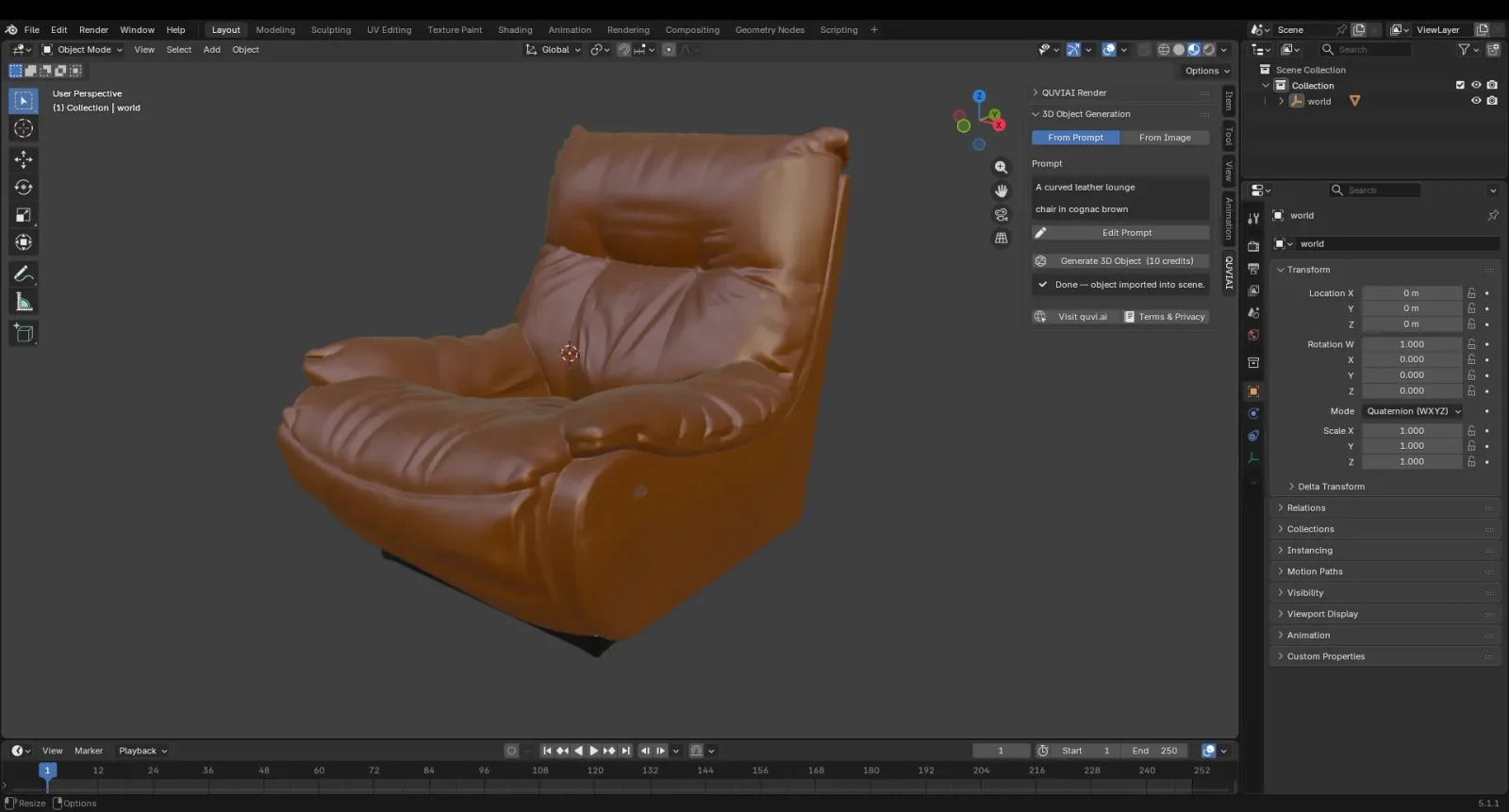Open the Render menu

pyautogui.click(x=93, y=29)
